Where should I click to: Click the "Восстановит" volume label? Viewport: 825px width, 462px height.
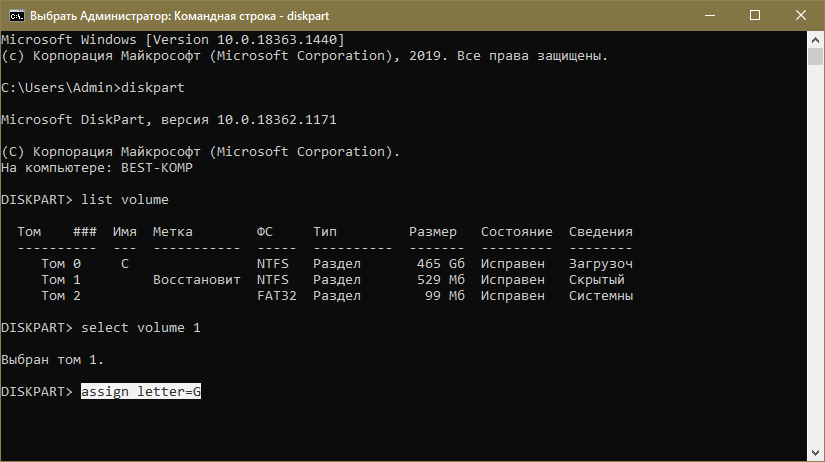point(197,280)
